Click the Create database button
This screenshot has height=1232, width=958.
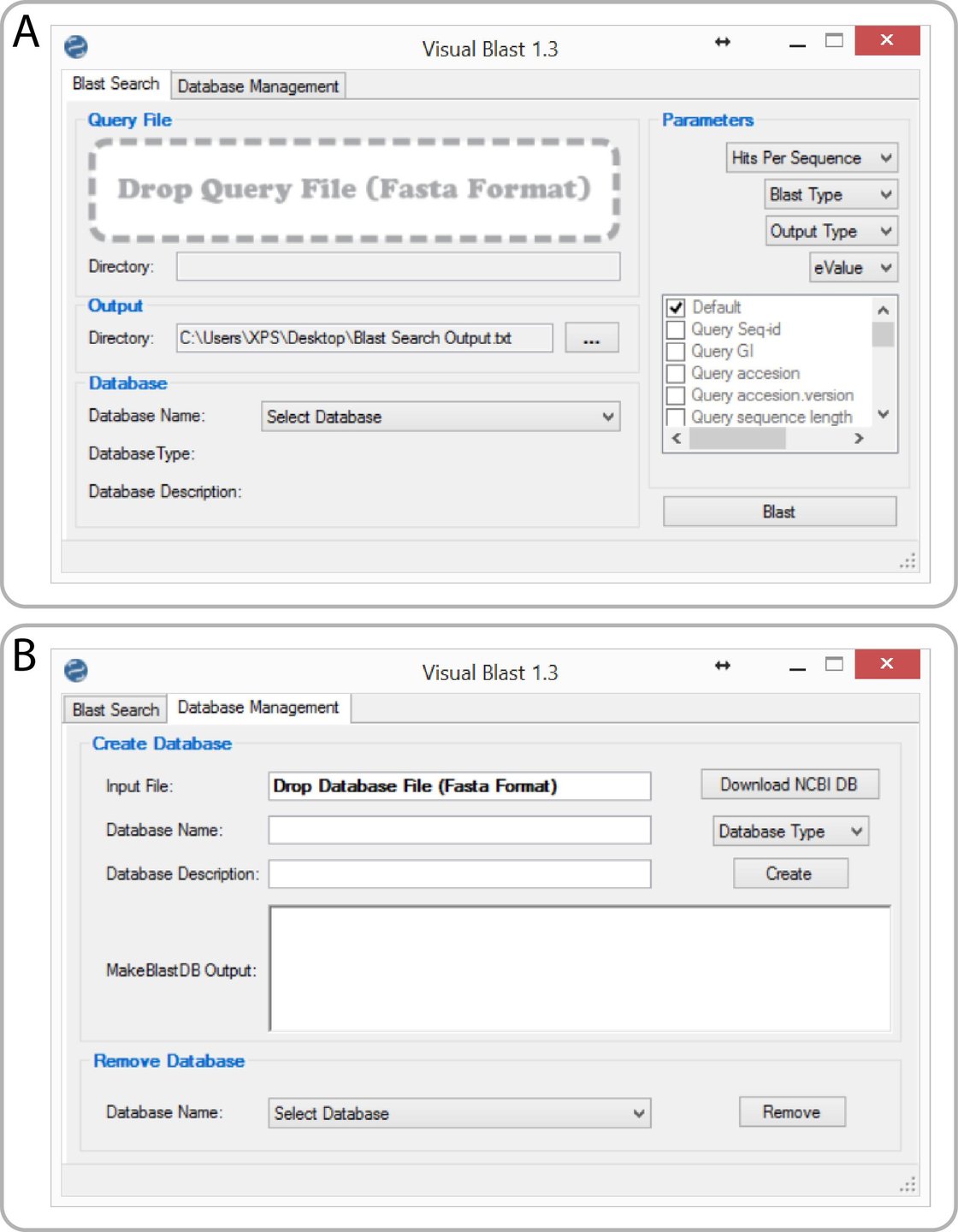[x=789, y=874]
